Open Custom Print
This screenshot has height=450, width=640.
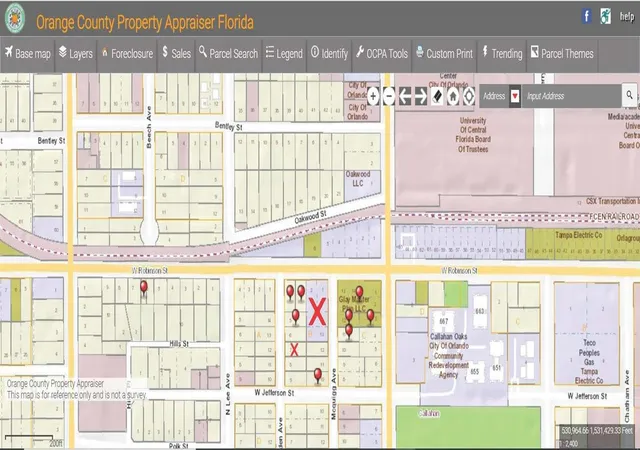click(444, 53)
